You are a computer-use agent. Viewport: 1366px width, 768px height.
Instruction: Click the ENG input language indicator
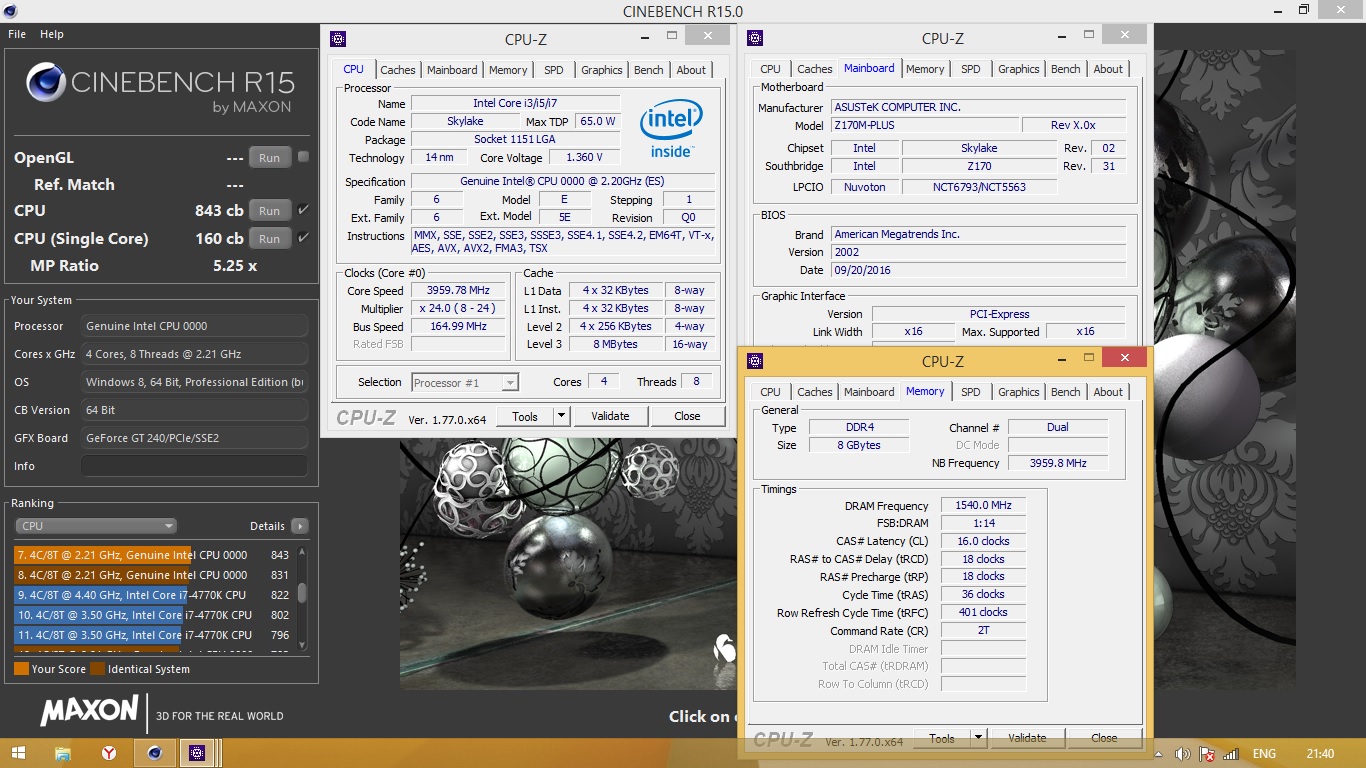point(1264,754)
